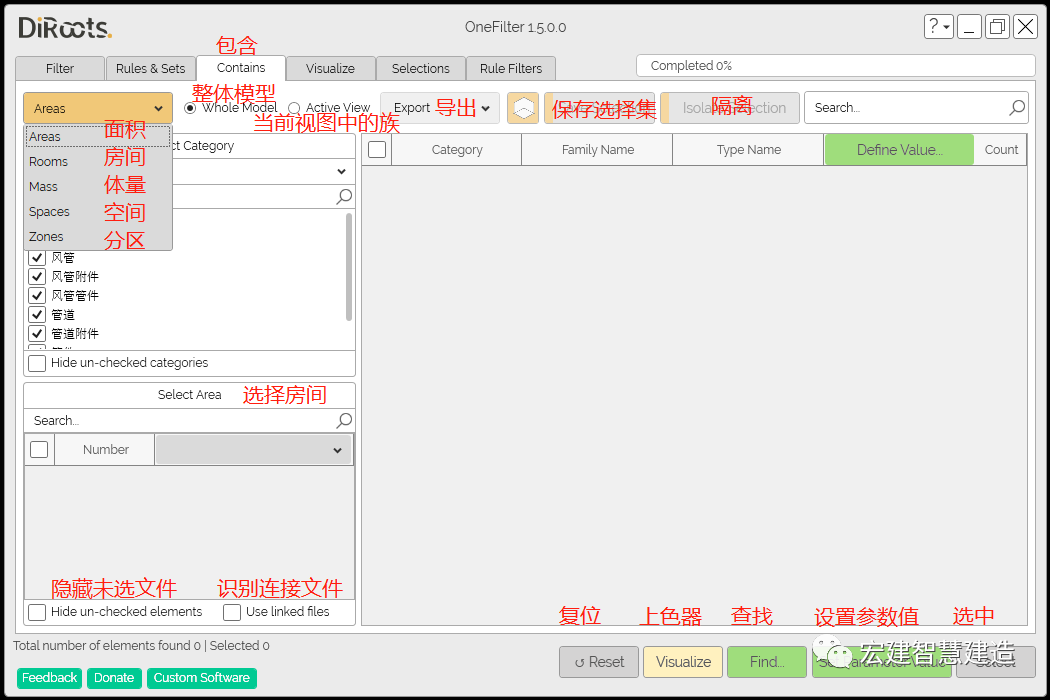Click the search magnifier in the top-right search bar
1050x700 pixels.
tap(1017, 107)
